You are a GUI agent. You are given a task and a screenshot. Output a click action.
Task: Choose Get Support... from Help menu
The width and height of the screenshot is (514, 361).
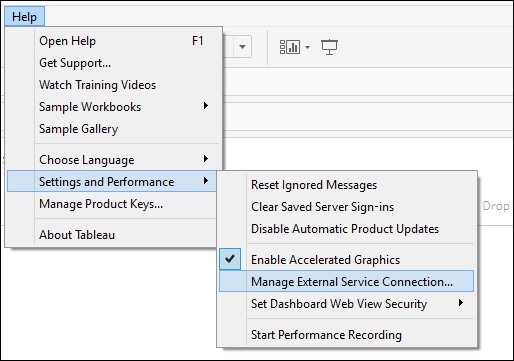tap(112, 63)
